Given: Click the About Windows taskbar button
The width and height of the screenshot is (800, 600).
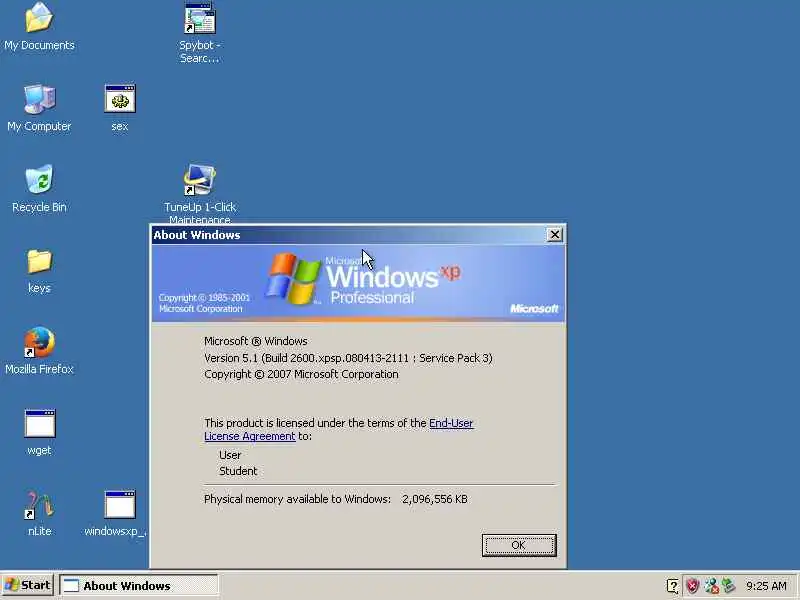Looking at the screenshot, I should click(139, 586).
